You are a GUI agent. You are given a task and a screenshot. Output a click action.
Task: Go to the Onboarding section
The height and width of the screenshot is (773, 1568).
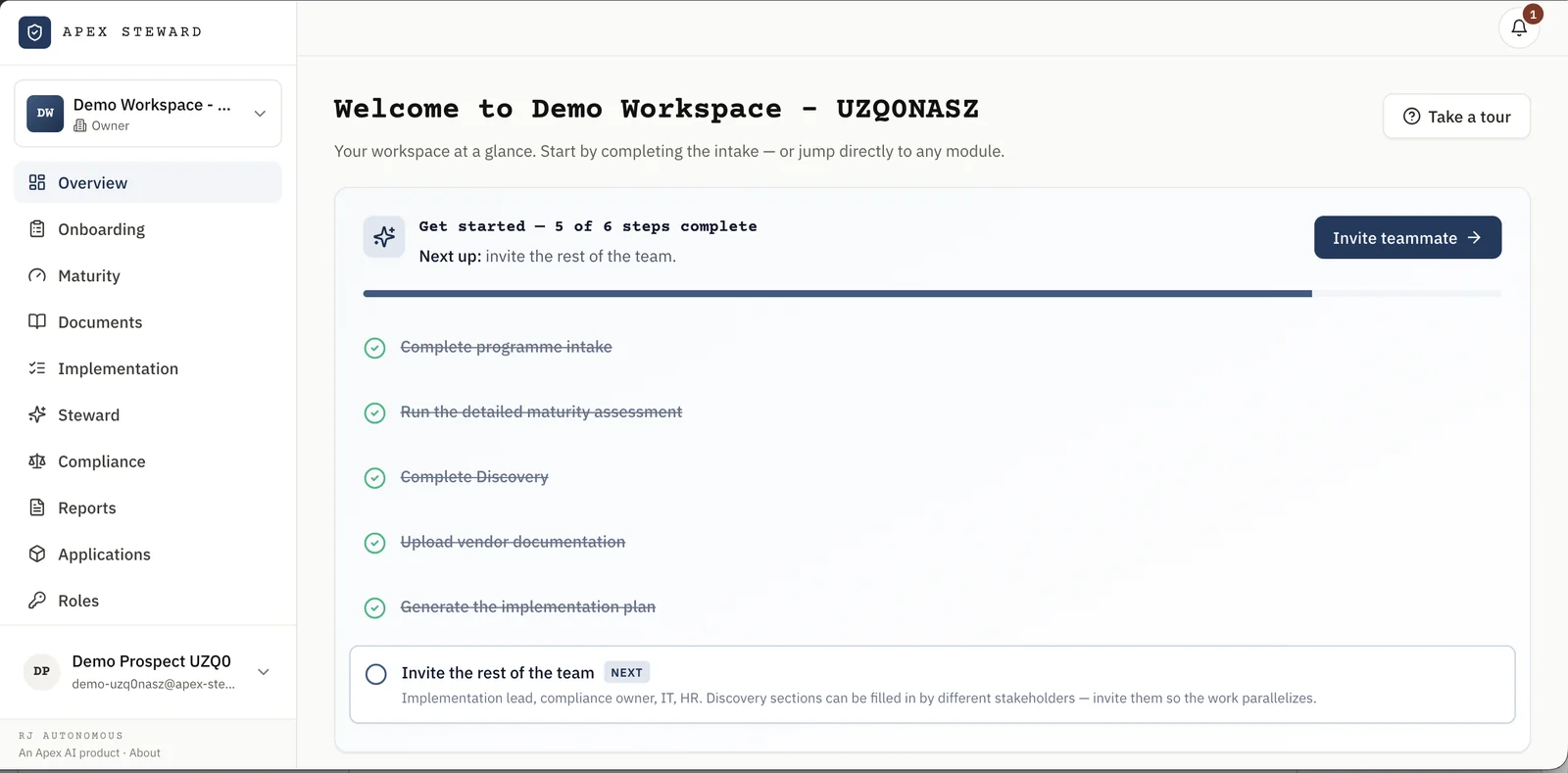click(x=148, y=229)
